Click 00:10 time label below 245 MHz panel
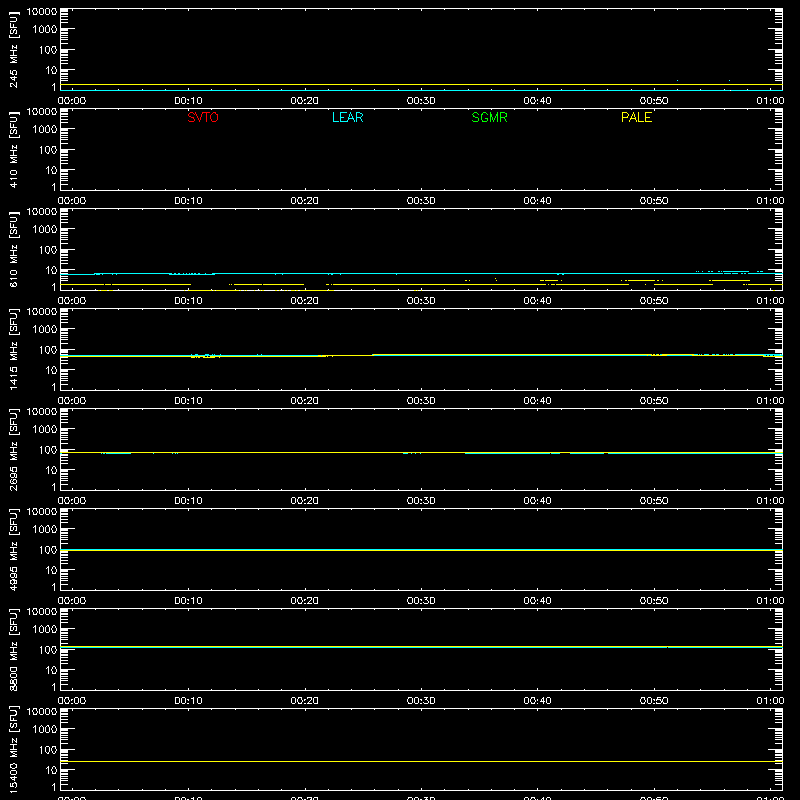This screenshot has height=800, width=800. click(188, 101)
